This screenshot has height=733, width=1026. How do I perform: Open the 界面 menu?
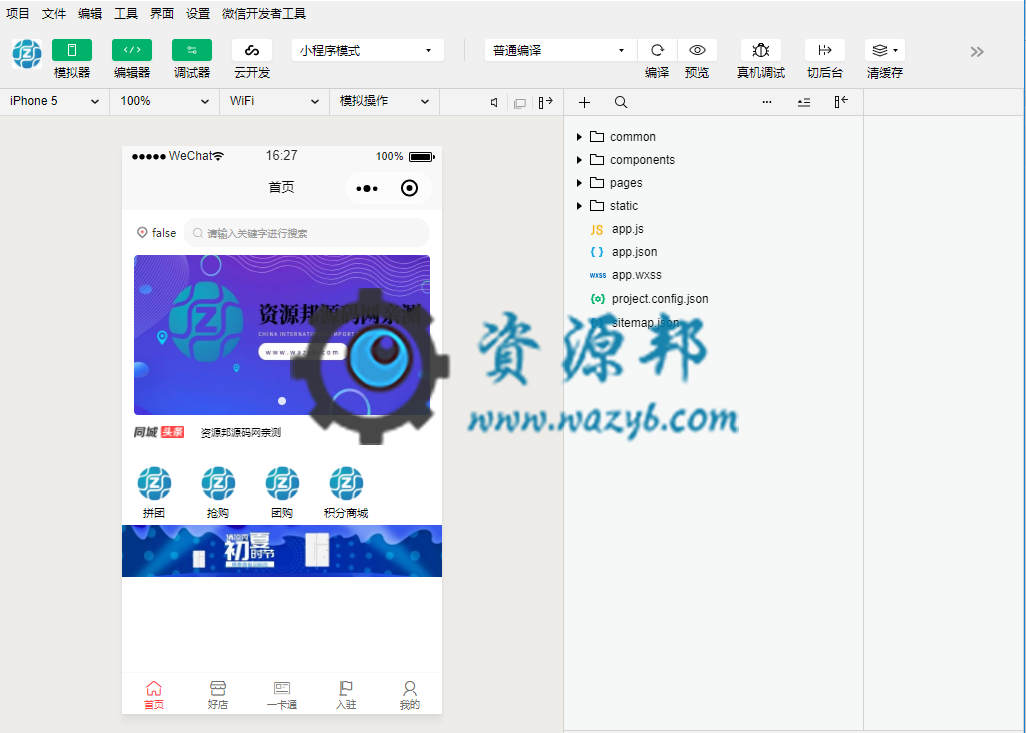pos(162,13)
